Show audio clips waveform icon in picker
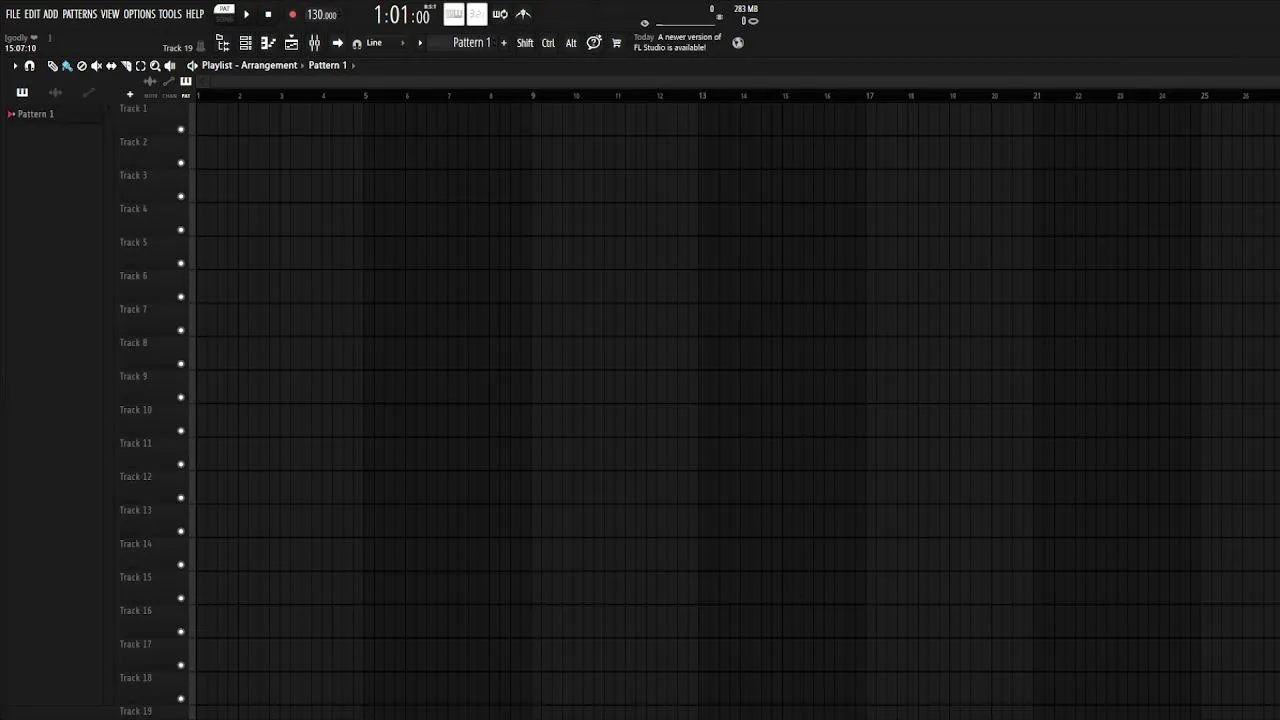Image resolution: width=1280 pixels, height=720 pixels. 55,92
